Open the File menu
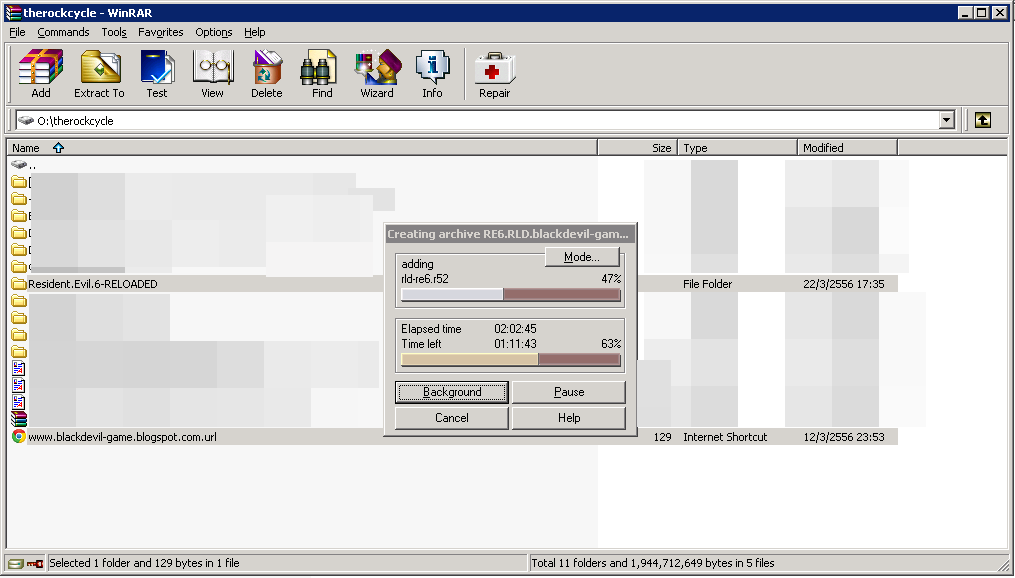Screen dimensions: 1015x578 17,32
